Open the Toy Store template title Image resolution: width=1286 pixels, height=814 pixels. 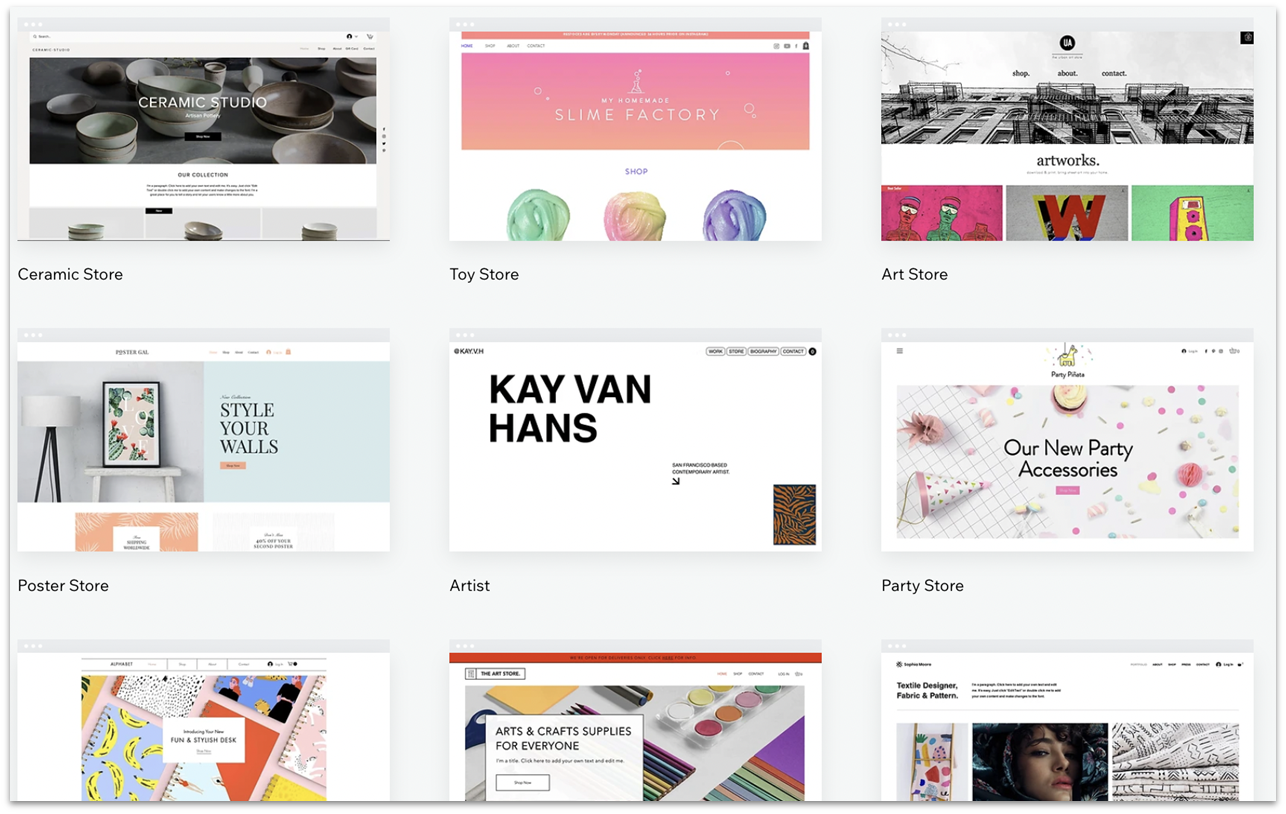click(484, 274)
